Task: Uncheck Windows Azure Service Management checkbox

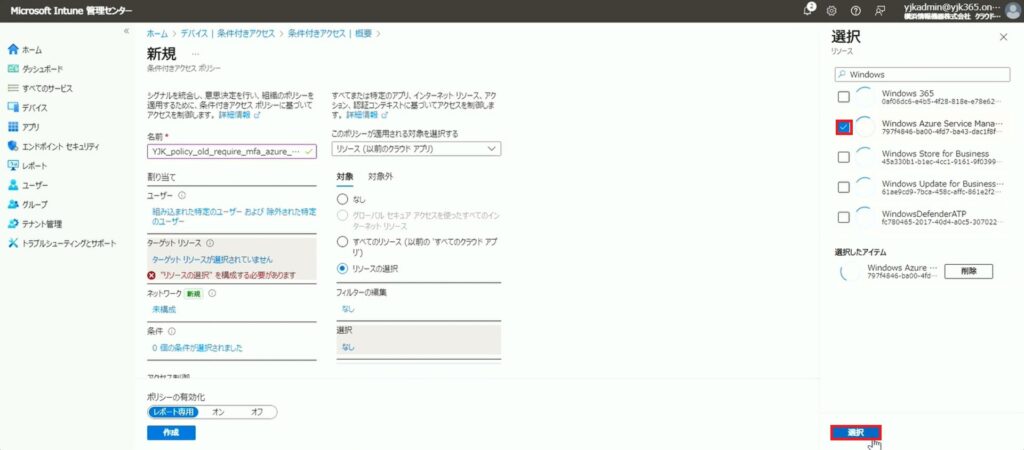Action: tap(844, 127)
